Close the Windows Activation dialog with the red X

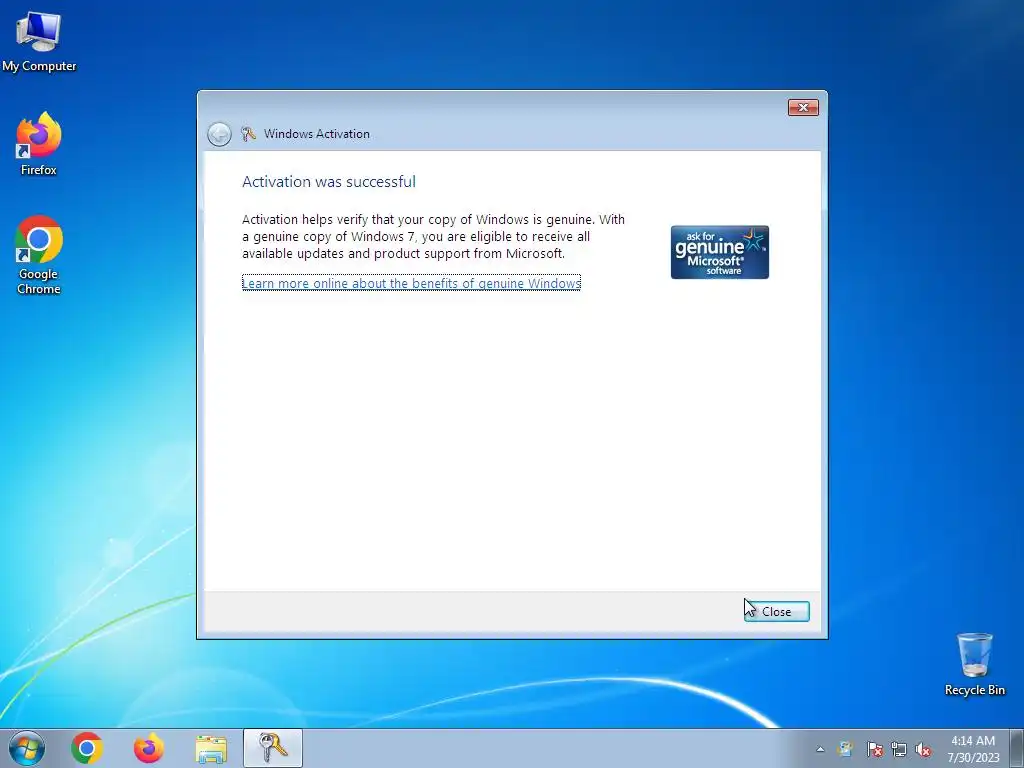(x=803, y=107)
